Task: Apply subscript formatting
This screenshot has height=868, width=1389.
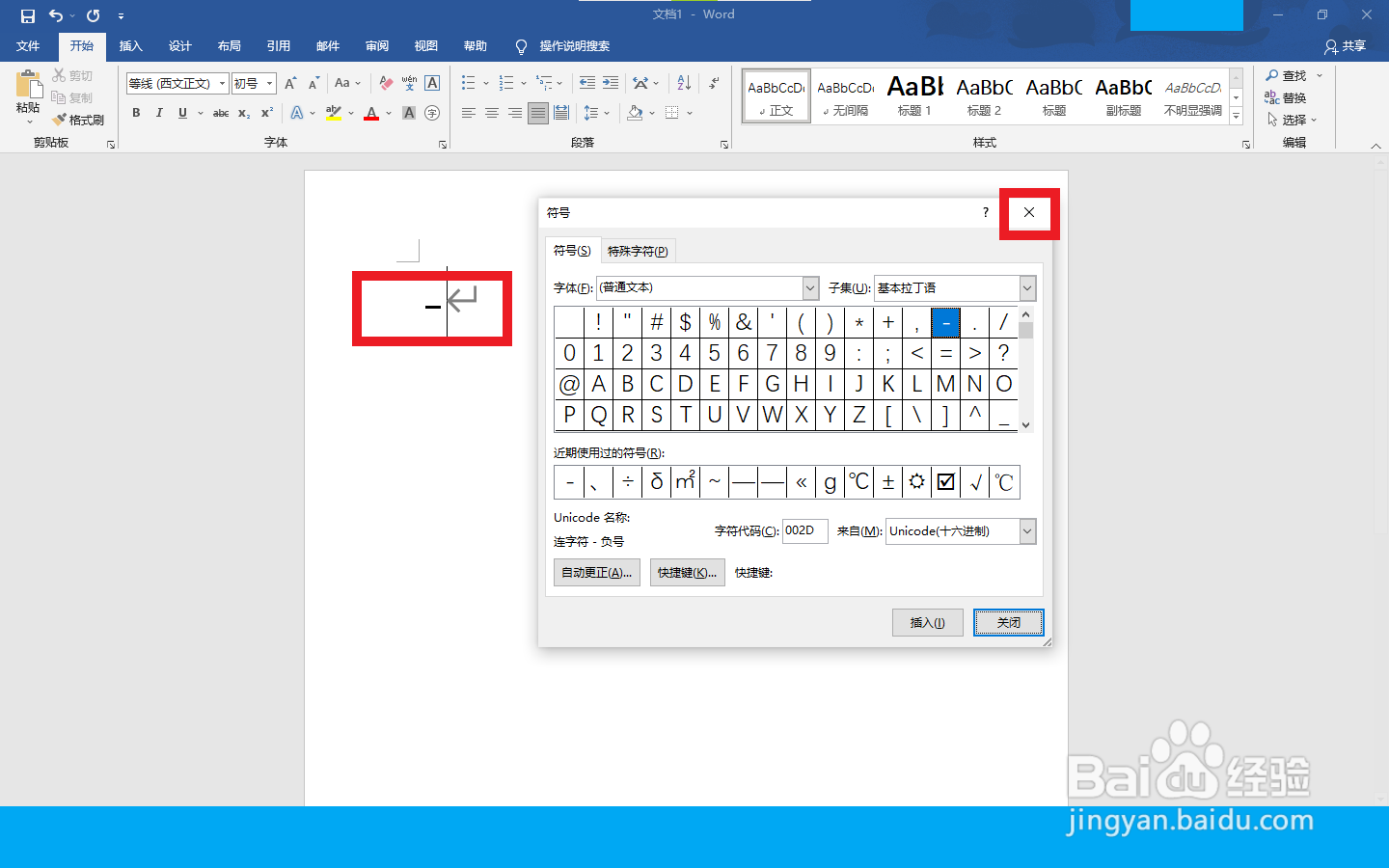Action: click(244, 113)
